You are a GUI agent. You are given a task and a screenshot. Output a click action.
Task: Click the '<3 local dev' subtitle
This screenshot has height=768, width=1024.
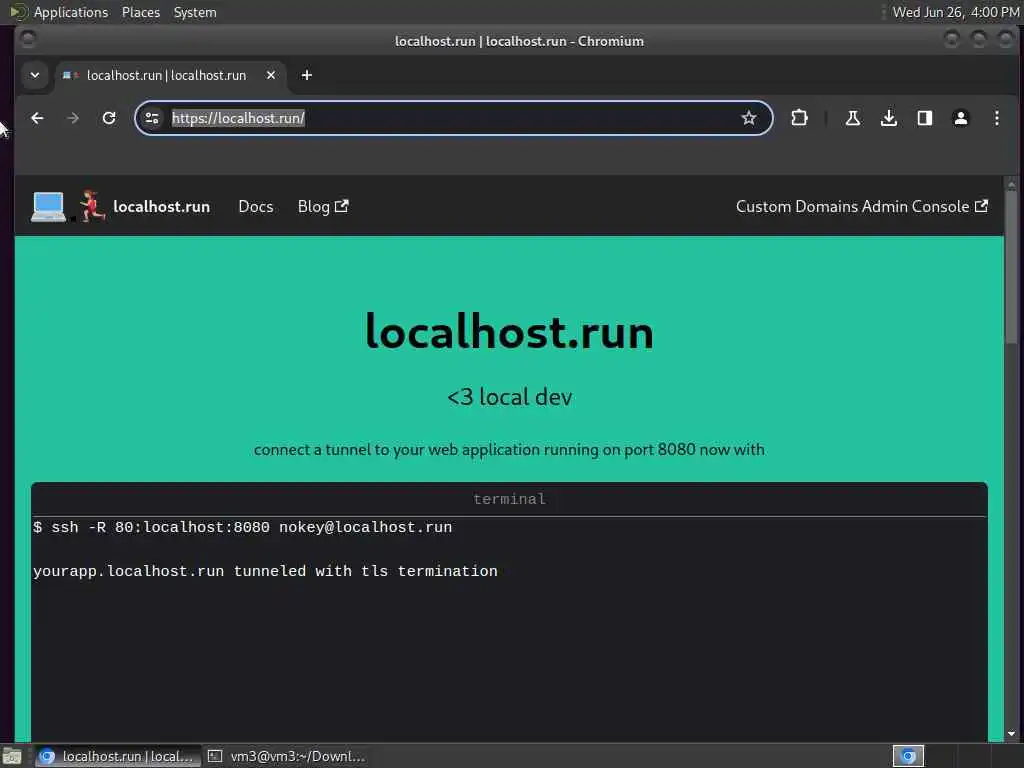click(x=509, y=397)
